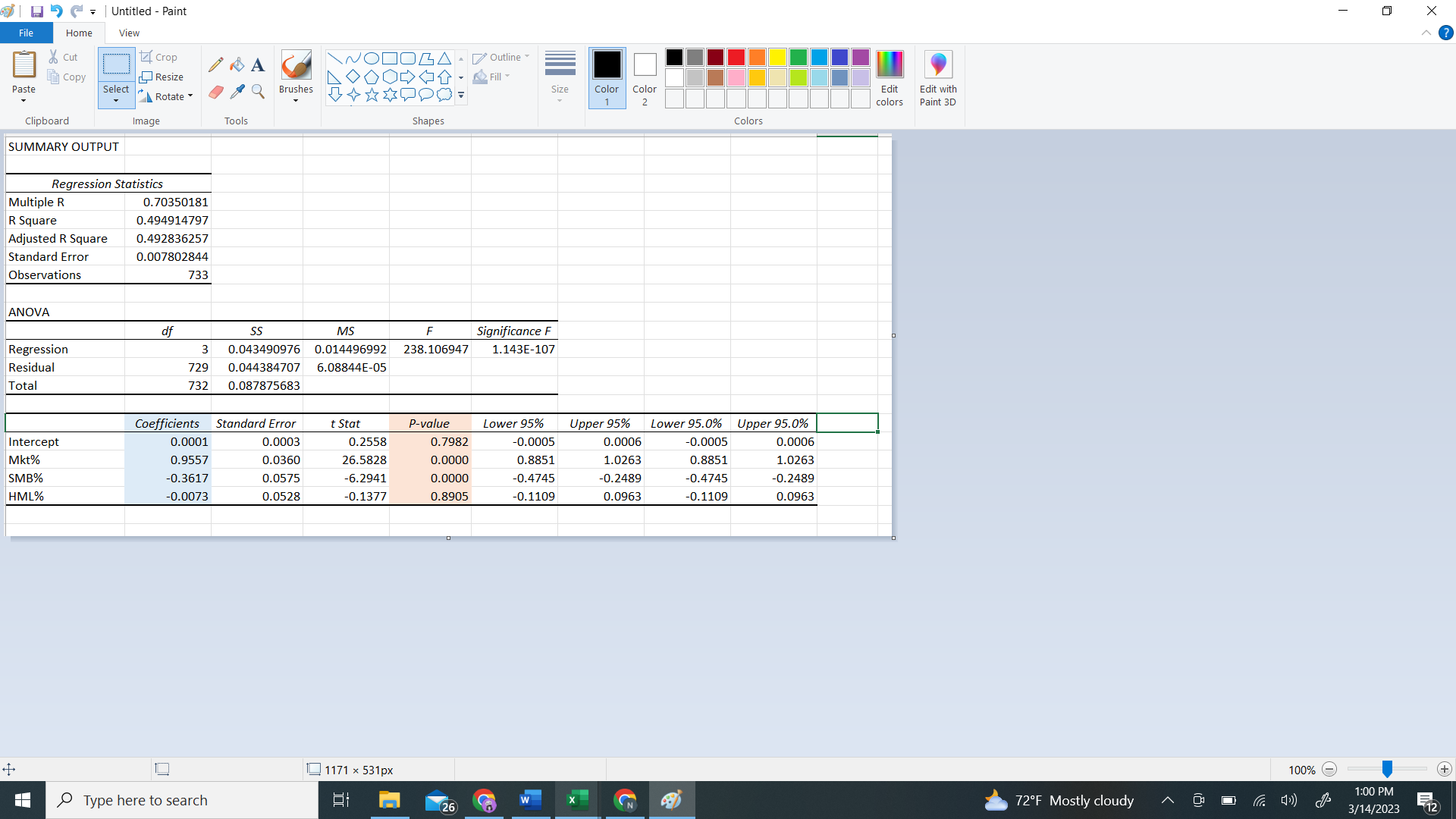Pick the red color swatch
Viewport: 1456px width, 819px height.
click(736, 58)
